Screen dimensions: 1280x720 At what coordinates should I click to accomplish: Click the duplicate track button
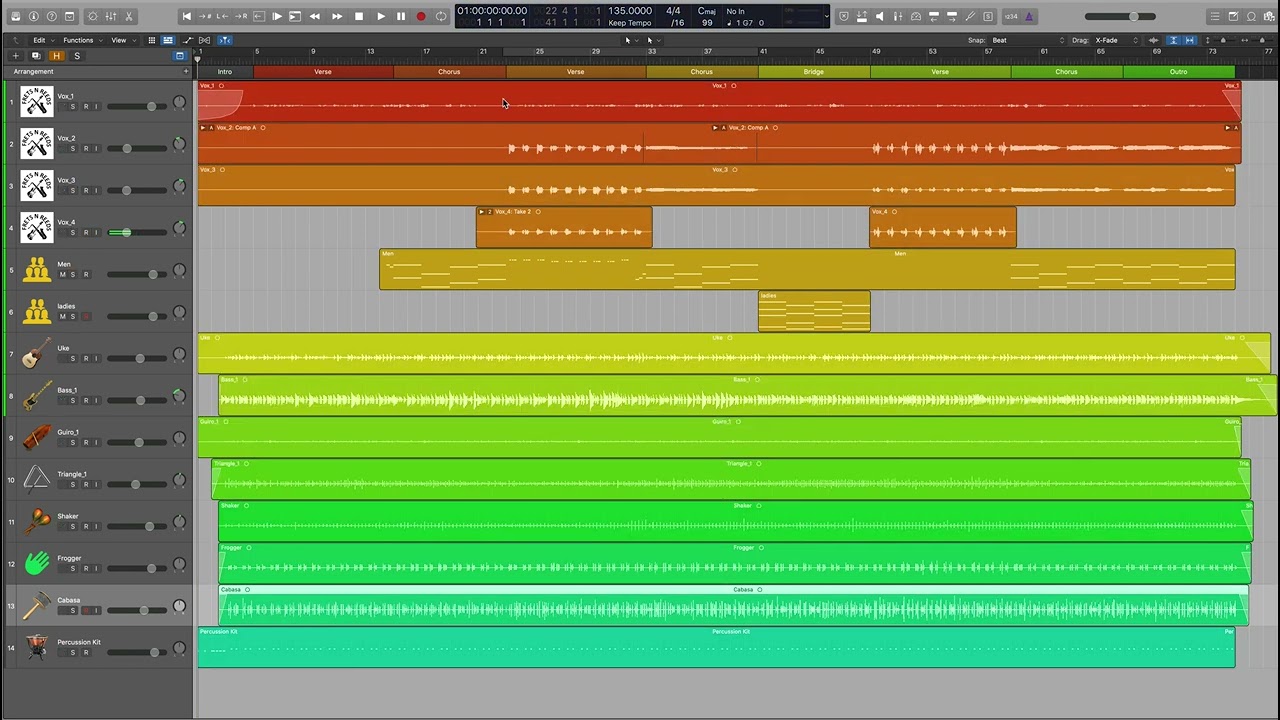(x=36, y=56)
